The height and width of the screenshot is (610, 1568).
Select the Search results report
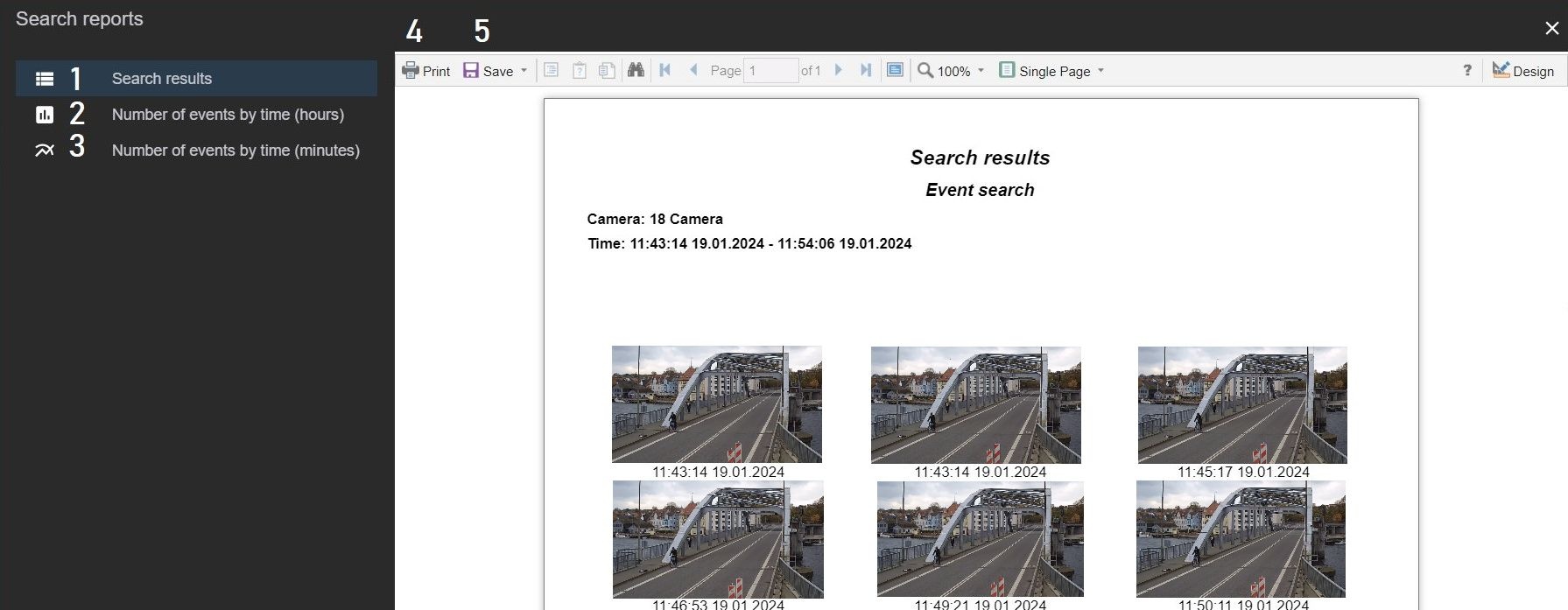point(162,79)
